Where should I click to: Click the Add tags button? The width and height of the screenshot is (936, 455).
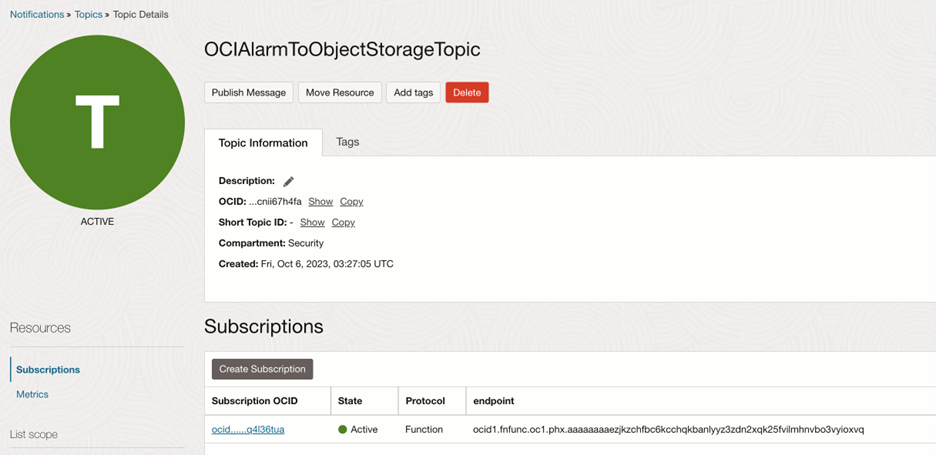click(x=413, y=93)
